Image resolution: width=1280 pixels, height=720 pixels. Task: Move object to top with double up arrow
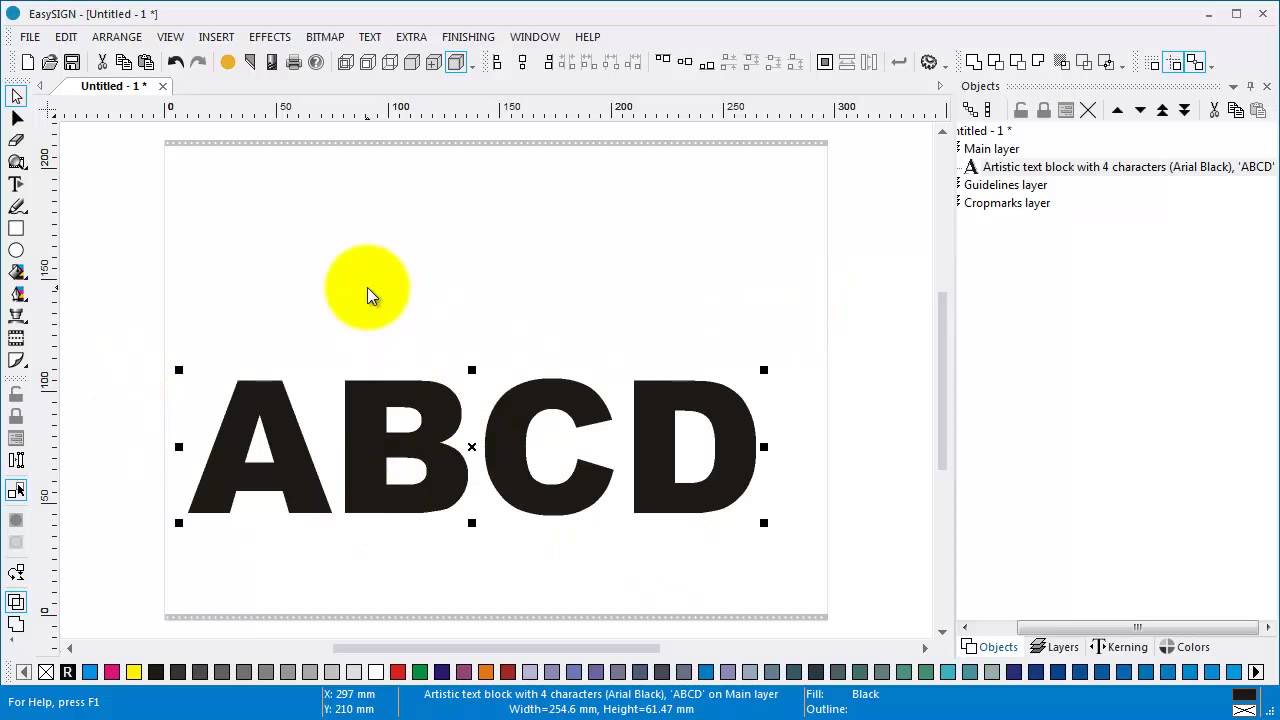pyautogui.click(x=1162, y=110)
